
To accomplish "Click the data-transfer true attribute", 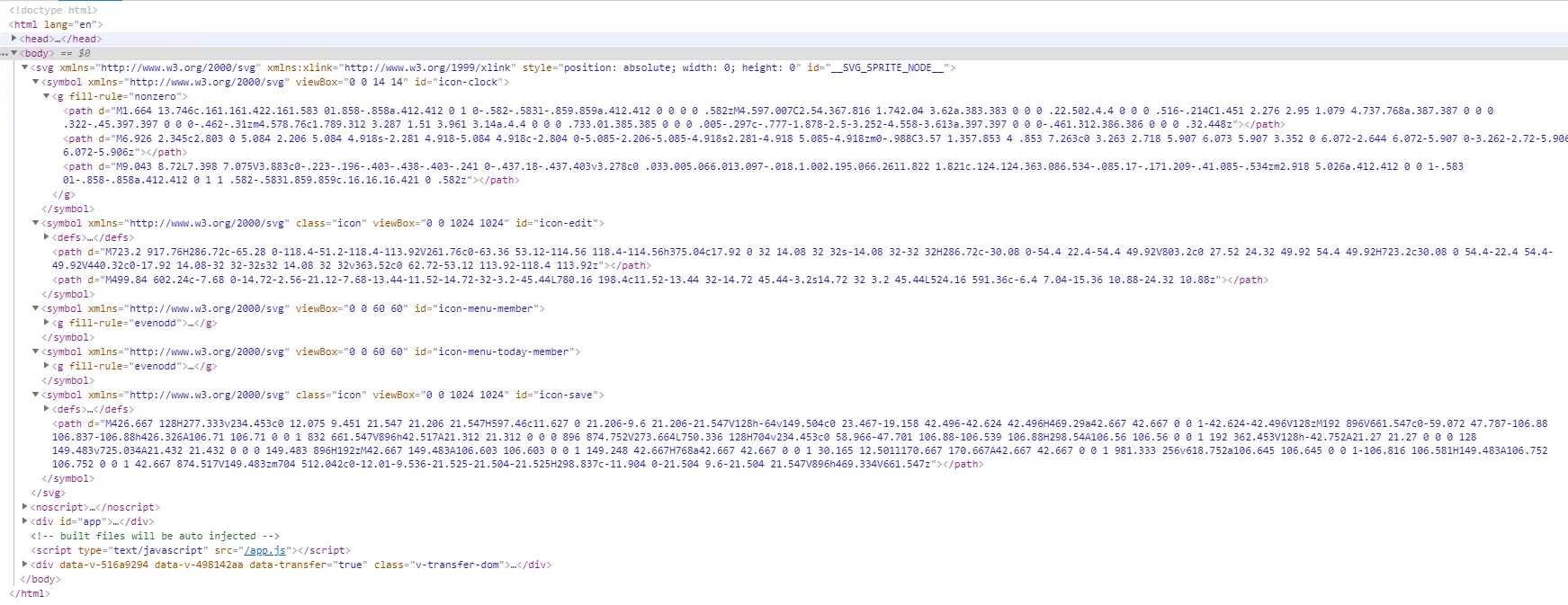I will pos(309,565).
